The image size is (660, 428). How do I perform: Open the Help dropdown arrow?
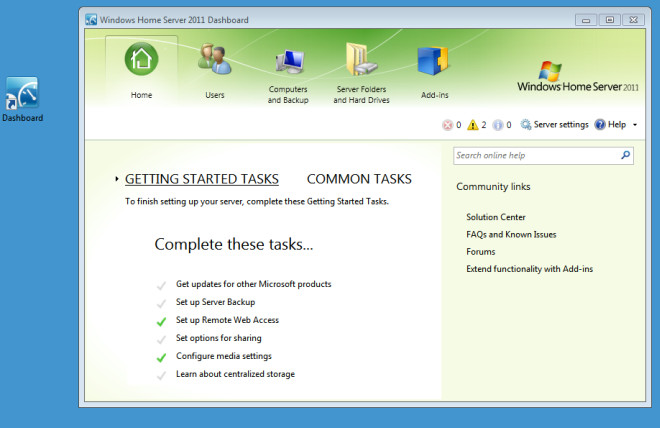pos(635,125)
